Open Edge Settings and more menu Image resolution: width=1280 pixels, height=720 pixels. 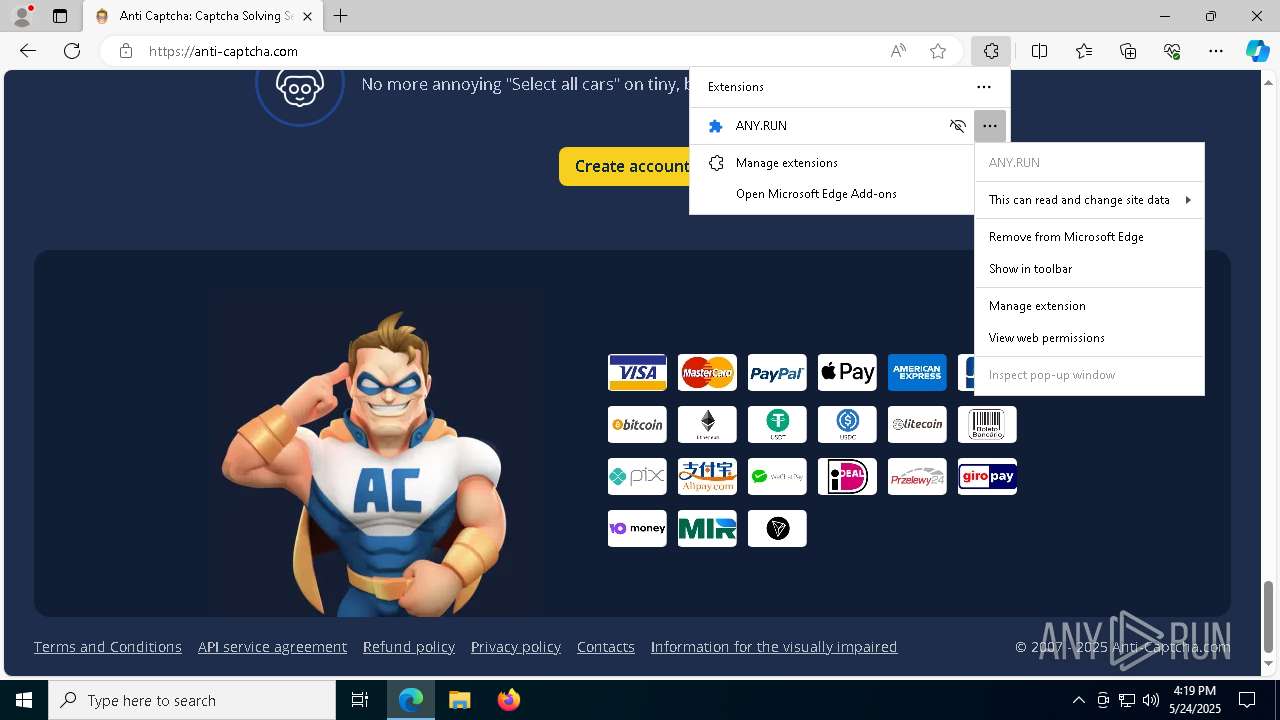(1216, 51)
